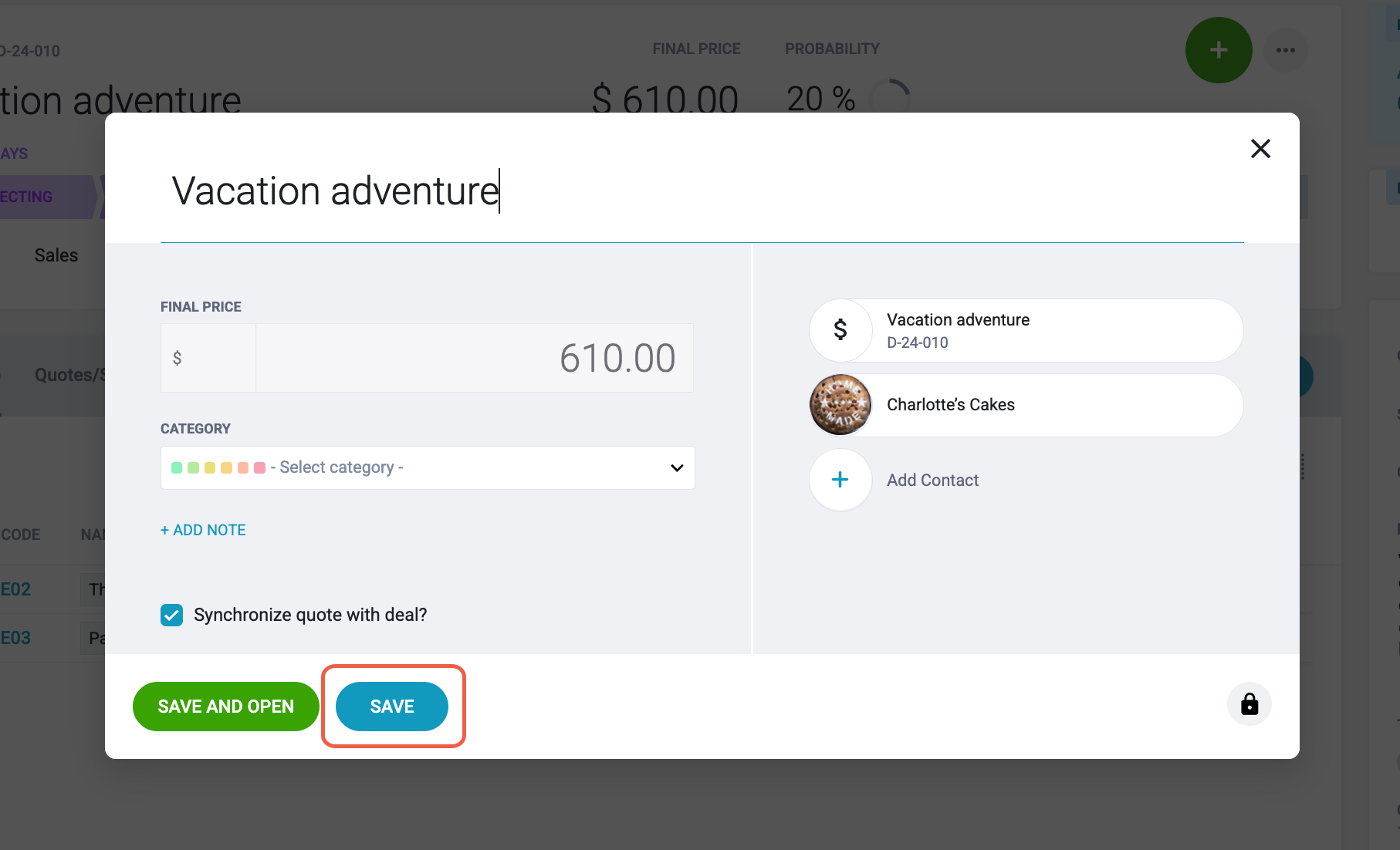The height and width of the screenshot is (850, 1400).
Task: Click the category dropdown chevron arrow
Action: (677, 467)
